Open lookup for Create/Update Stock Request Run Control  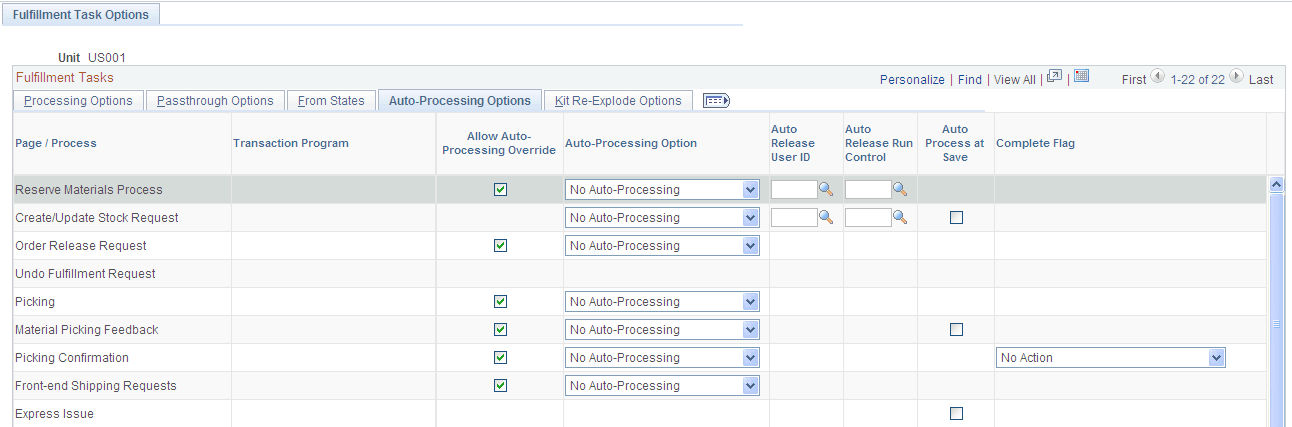coord(900,217)
